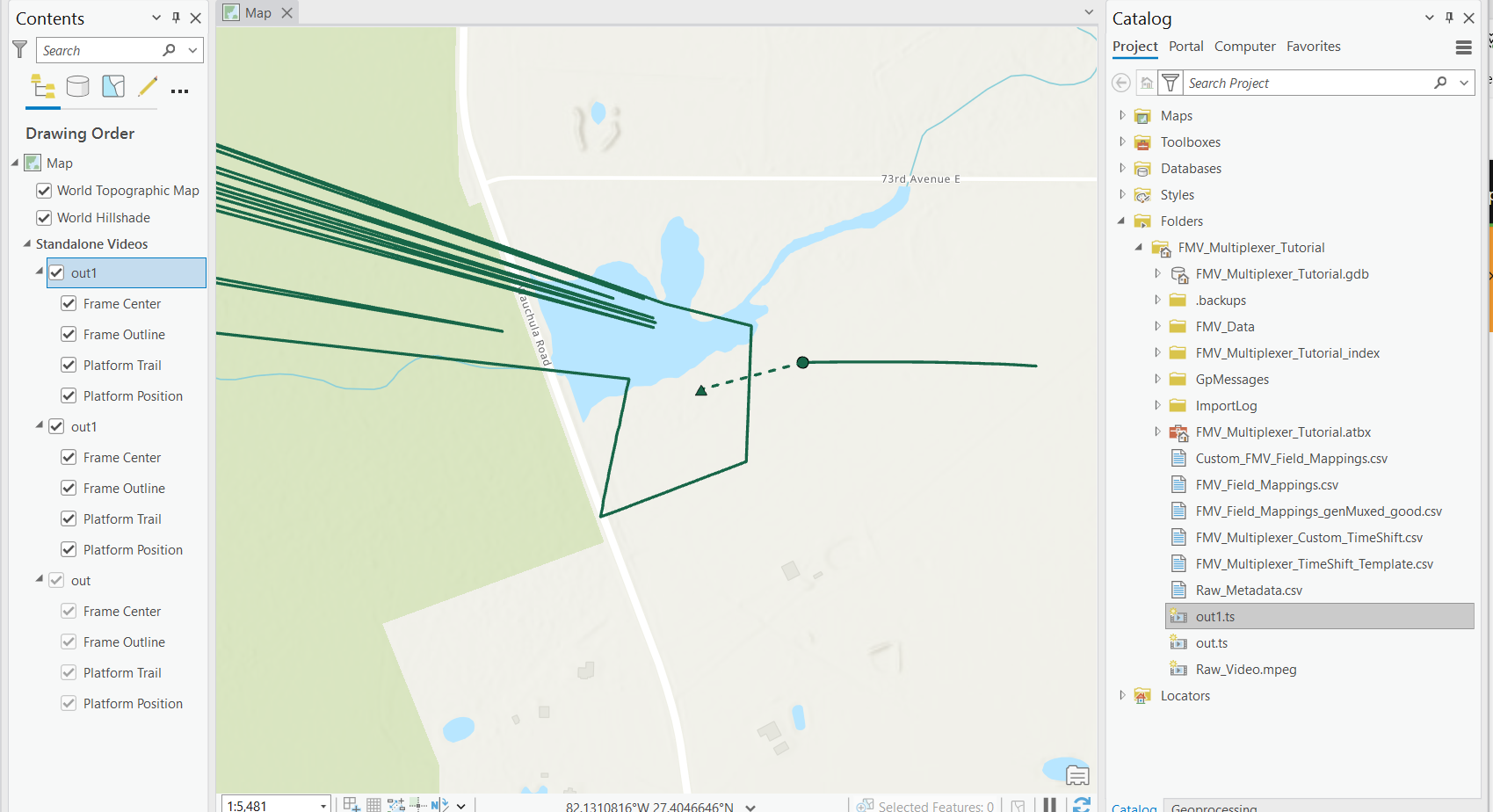Open the overview map icon in map corner
Viewport: 1493px width, 812px height.
point(1077,774)
